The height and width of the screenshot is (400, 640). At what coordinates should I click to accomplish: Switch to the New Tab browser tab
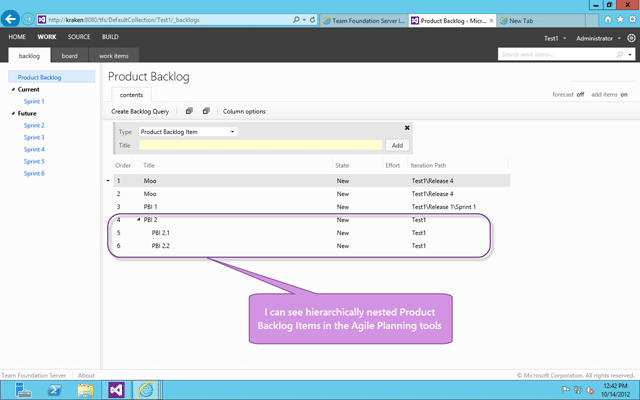542,20
